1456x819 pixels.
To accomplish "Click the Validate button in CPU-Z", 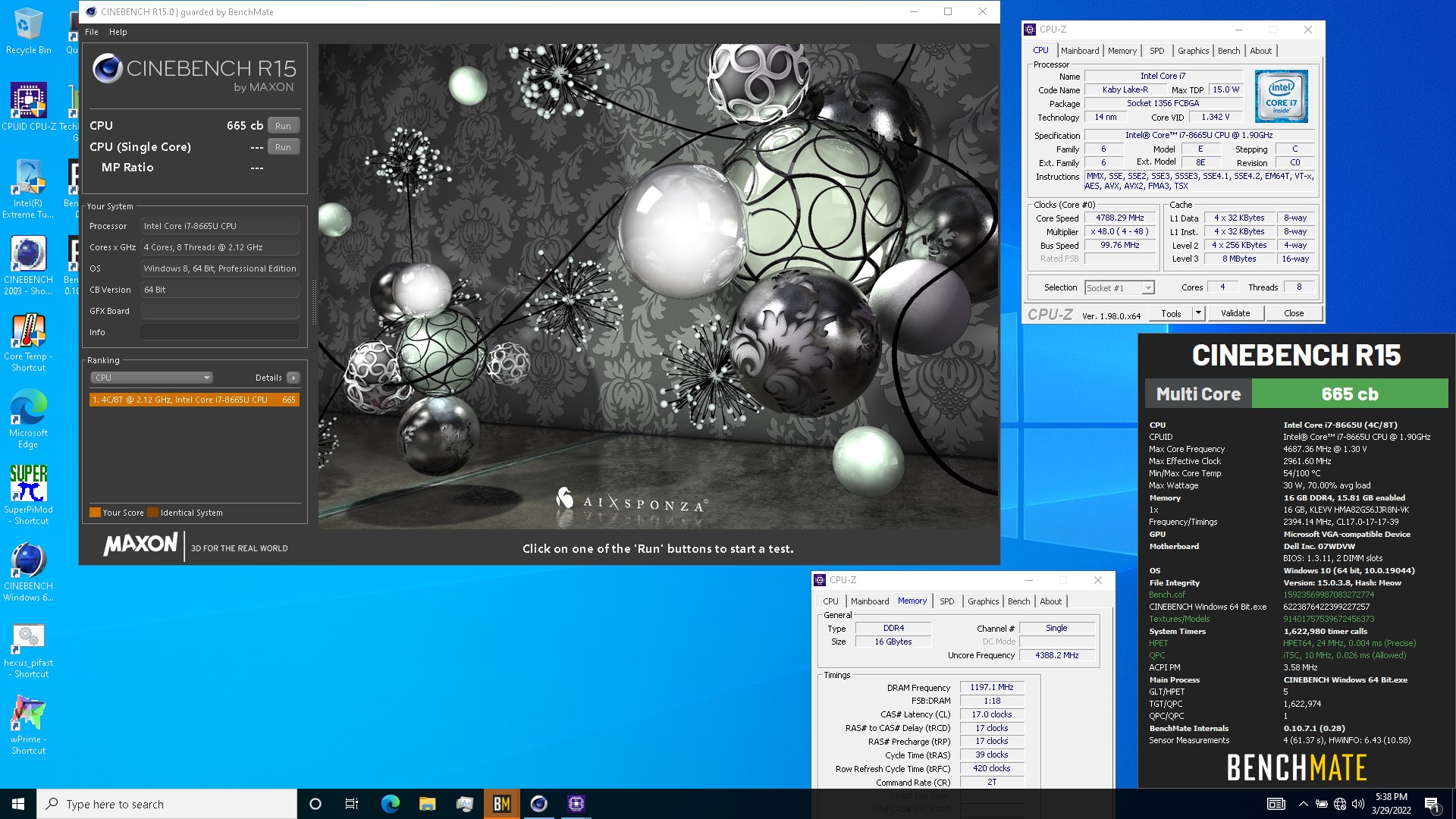I will tap(1235, 314).
